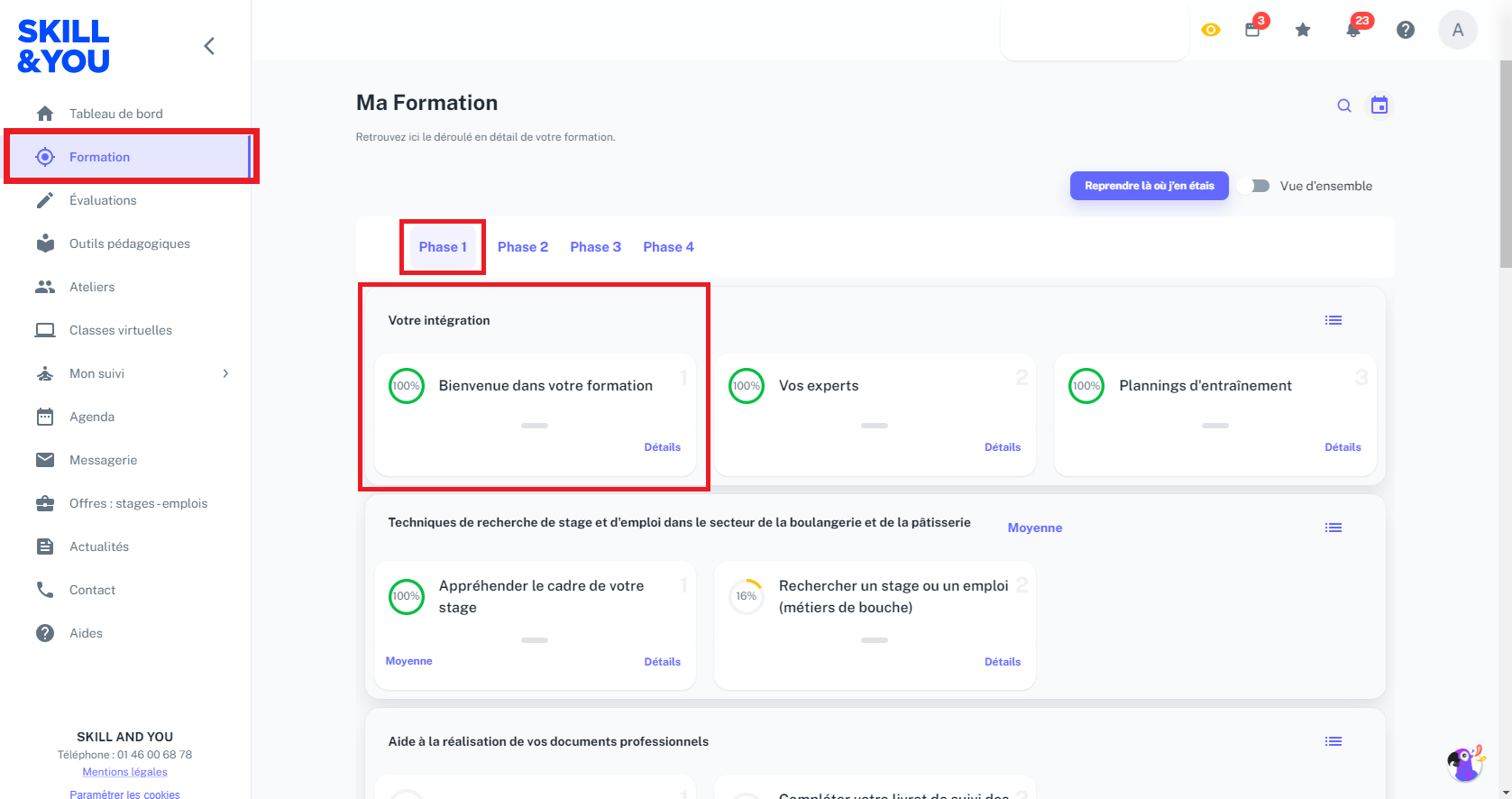This screenshot has height=799, width=1512.
Task: Switch to the Phase 2 tab
Action: pyautogui.click(x=523, y=247)
